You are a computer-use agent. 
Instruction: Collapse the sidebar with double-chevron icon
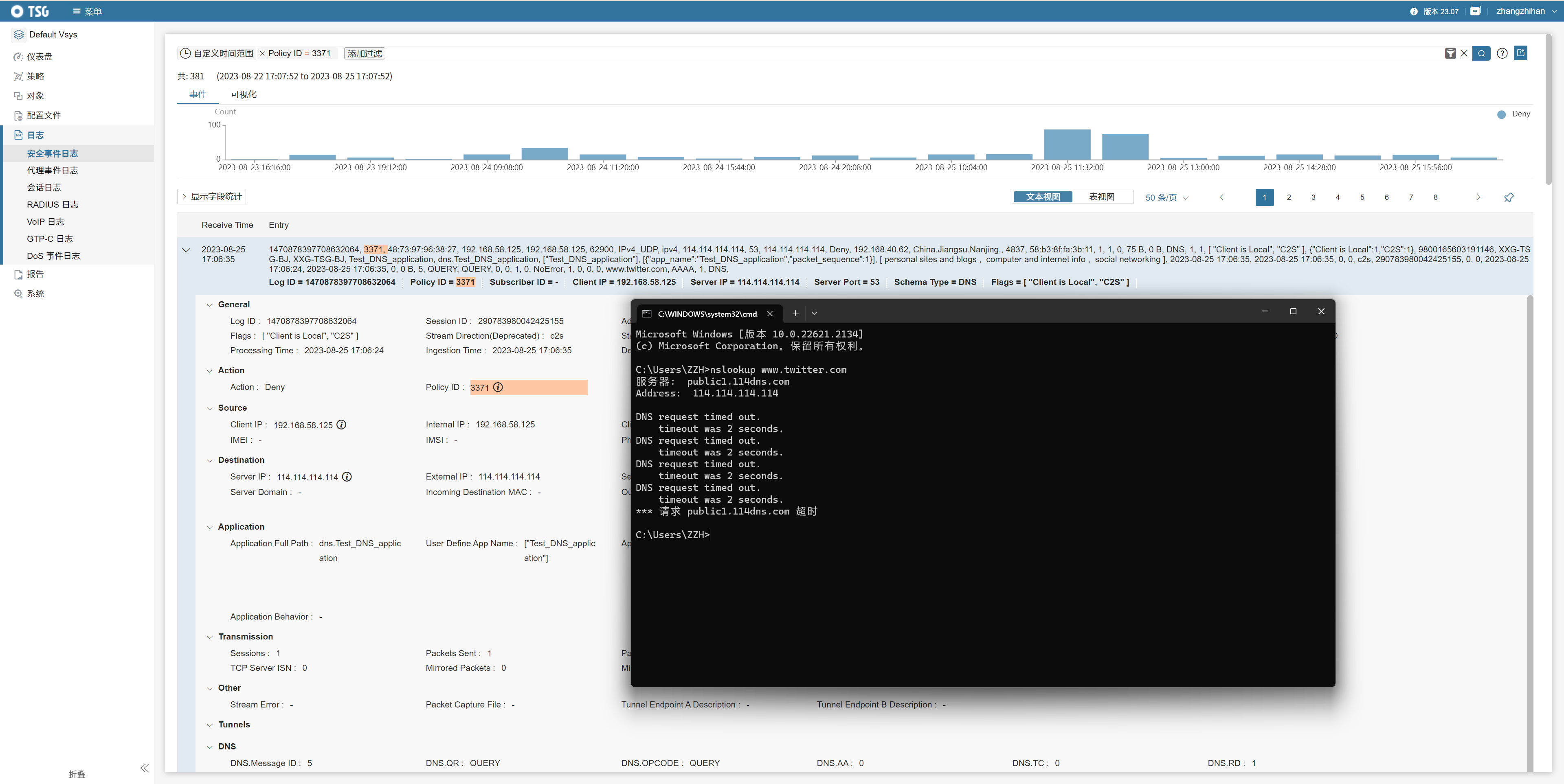tap(145, 768)
